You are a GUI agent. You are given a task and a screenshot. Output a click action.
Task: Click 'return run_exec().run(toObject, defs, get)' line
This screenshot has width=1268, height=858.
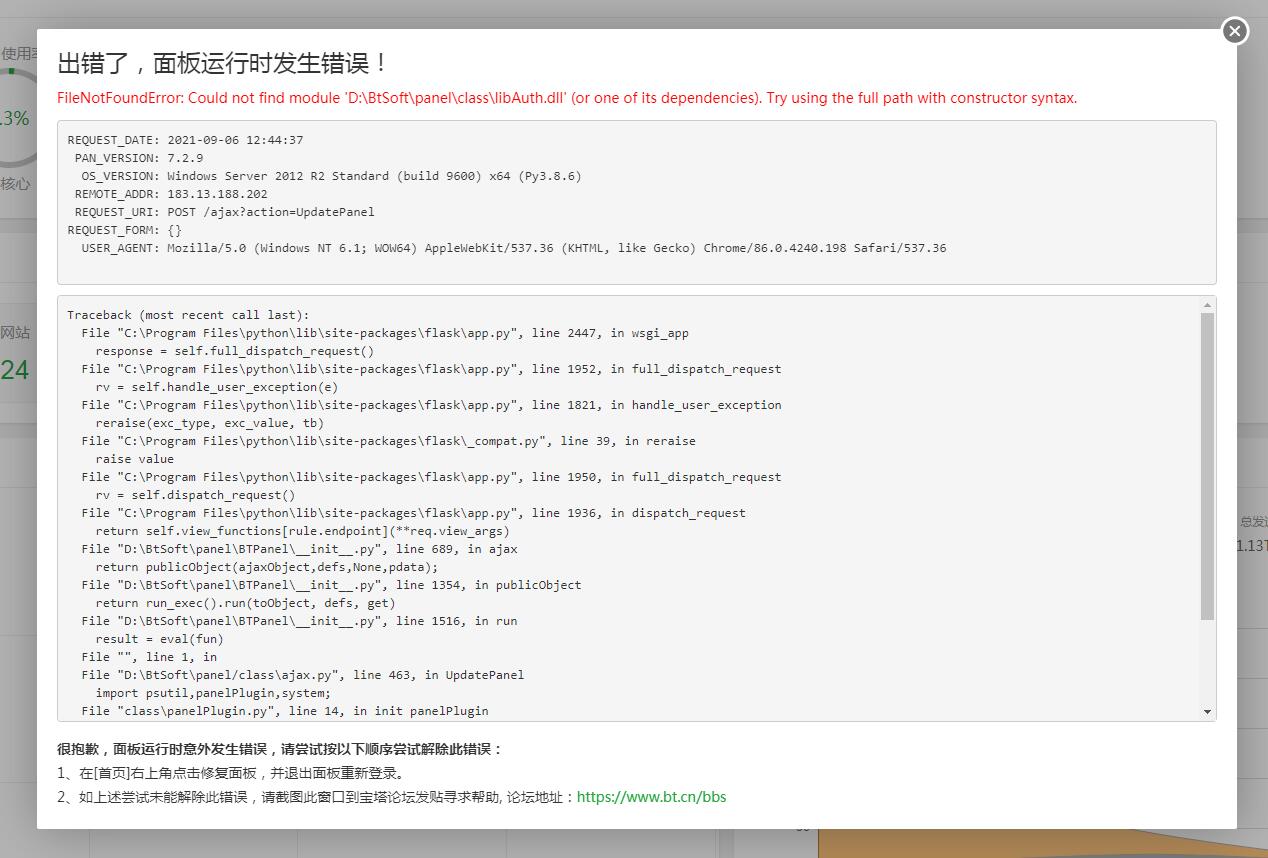(245, 603)
